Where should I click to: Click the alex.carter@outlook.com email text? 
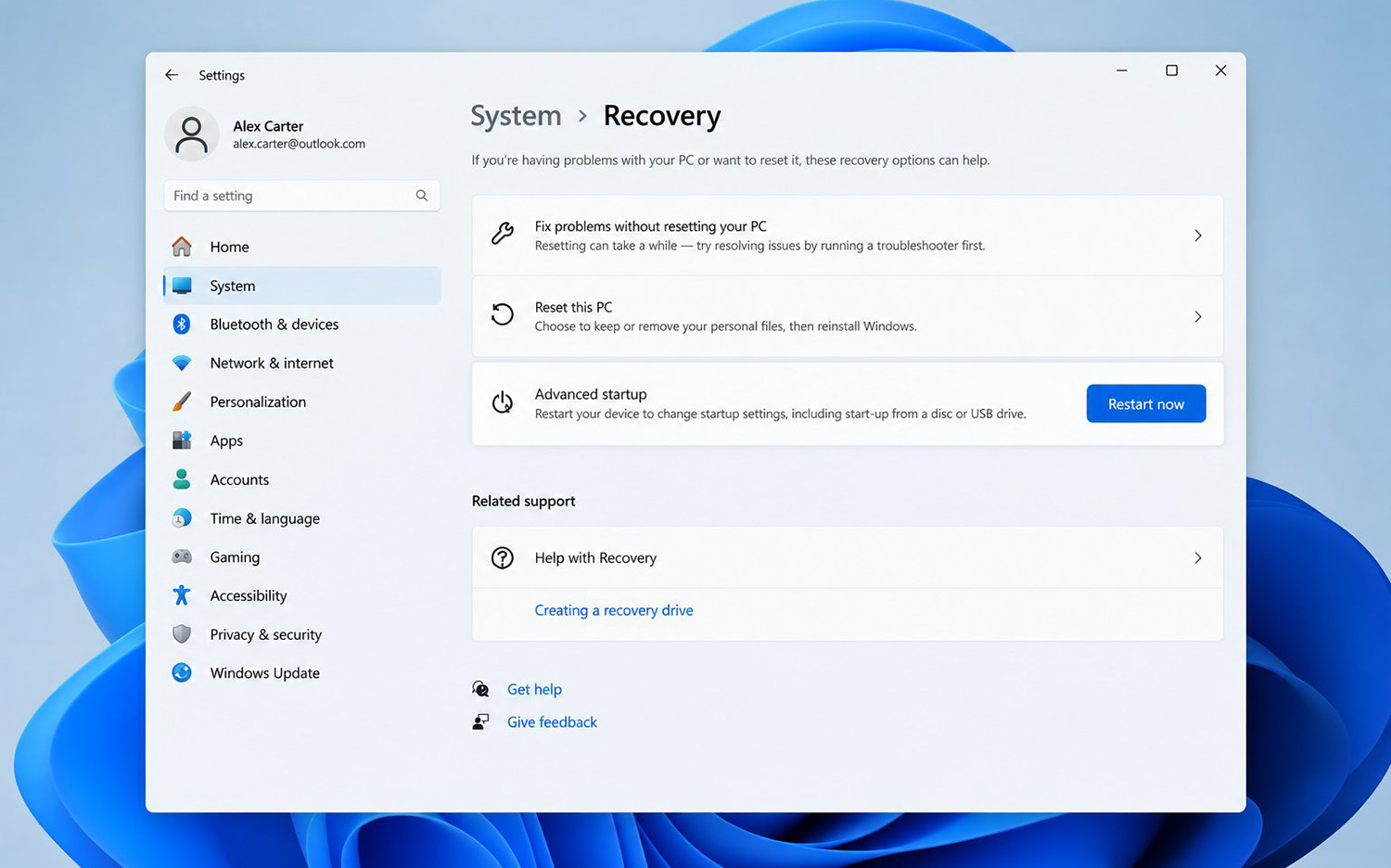point(299,144)
